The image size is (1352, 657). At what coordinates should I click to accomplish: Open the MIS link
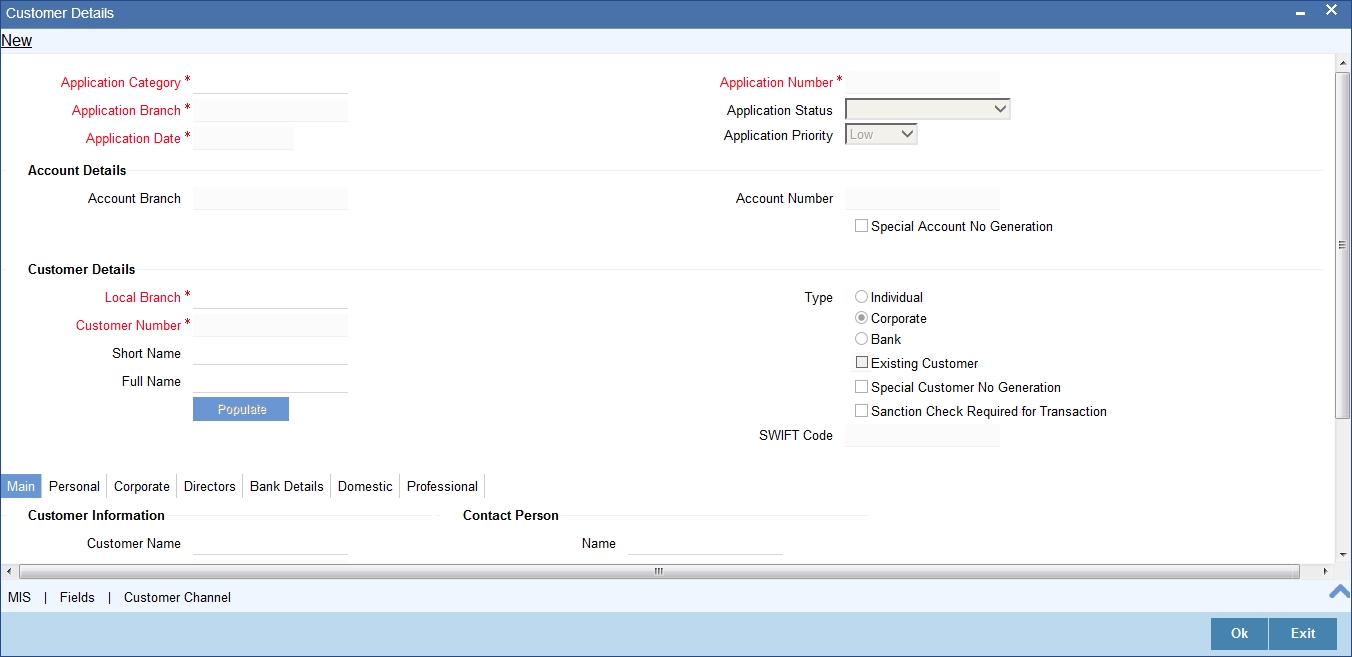20,597
